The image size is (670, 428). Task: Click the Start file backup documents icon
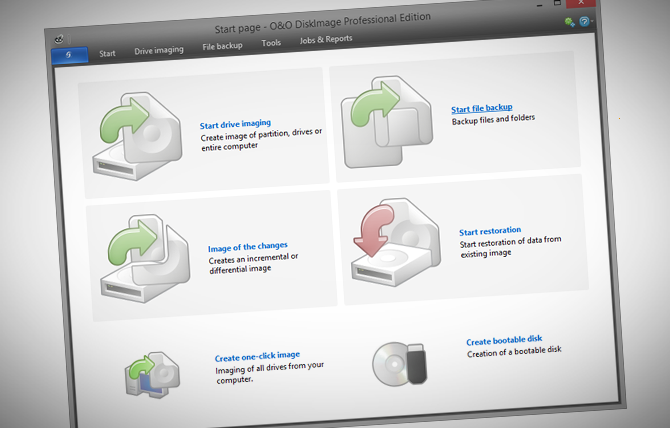(386, 122)
